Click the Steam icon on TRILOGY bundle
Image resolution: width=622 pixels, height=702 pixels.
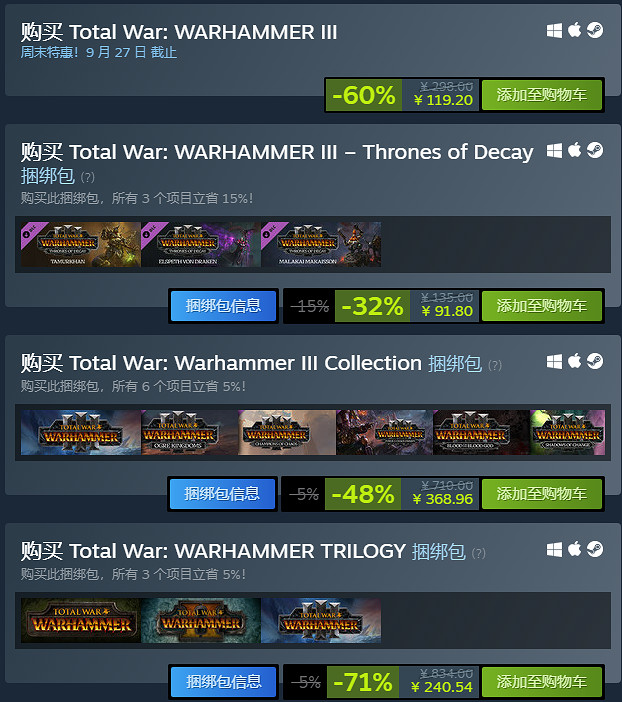[595, 549]
